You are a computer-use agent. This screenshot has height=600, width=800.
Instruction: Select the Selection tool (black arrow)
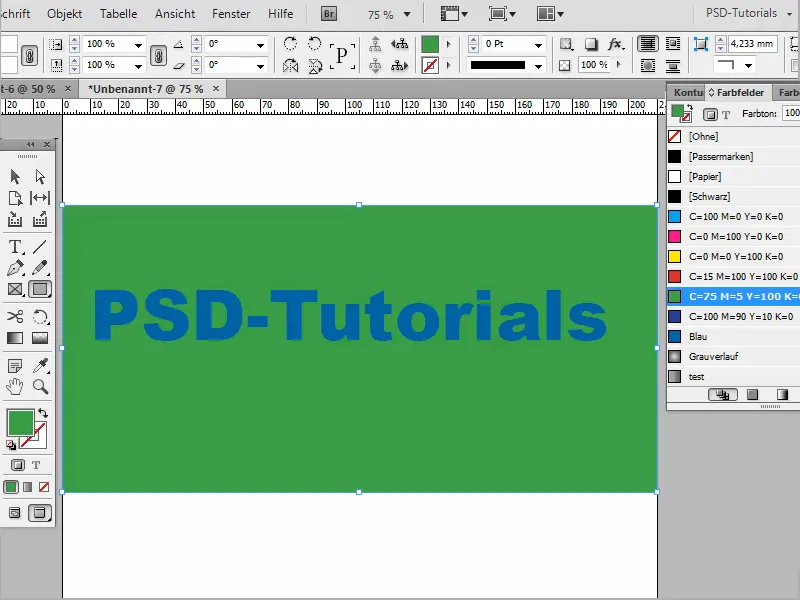(x=15, y=177)
